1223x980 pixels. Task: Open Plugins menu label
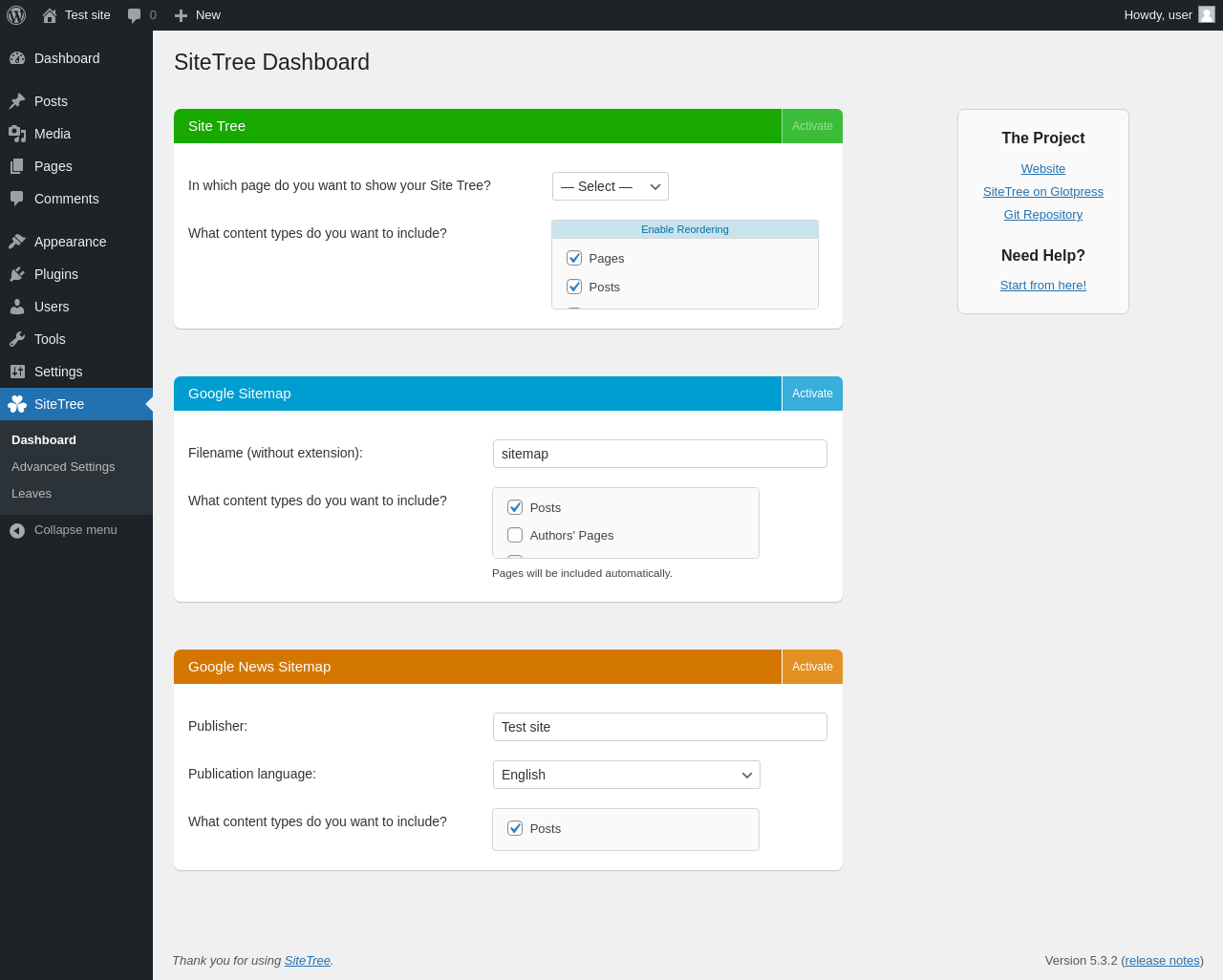(56, 274)
